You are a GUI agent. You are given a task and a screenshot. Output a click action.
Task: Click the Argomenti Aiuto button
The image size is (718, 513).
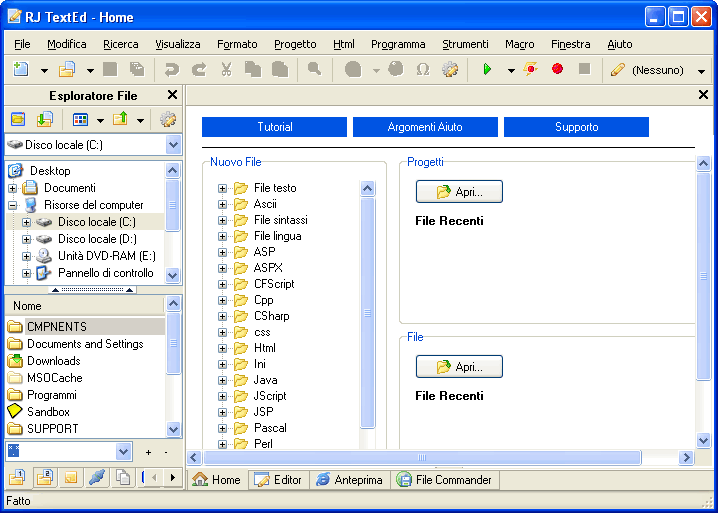[x=425, y=127]
